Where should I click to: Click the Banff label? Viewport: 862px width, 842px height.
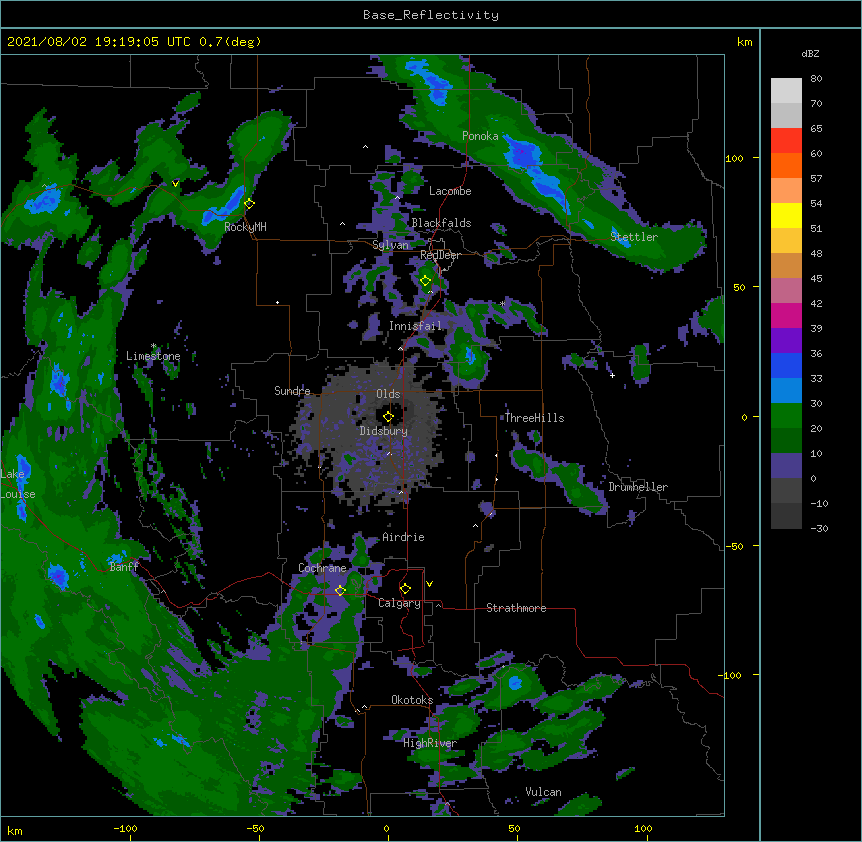124,567
